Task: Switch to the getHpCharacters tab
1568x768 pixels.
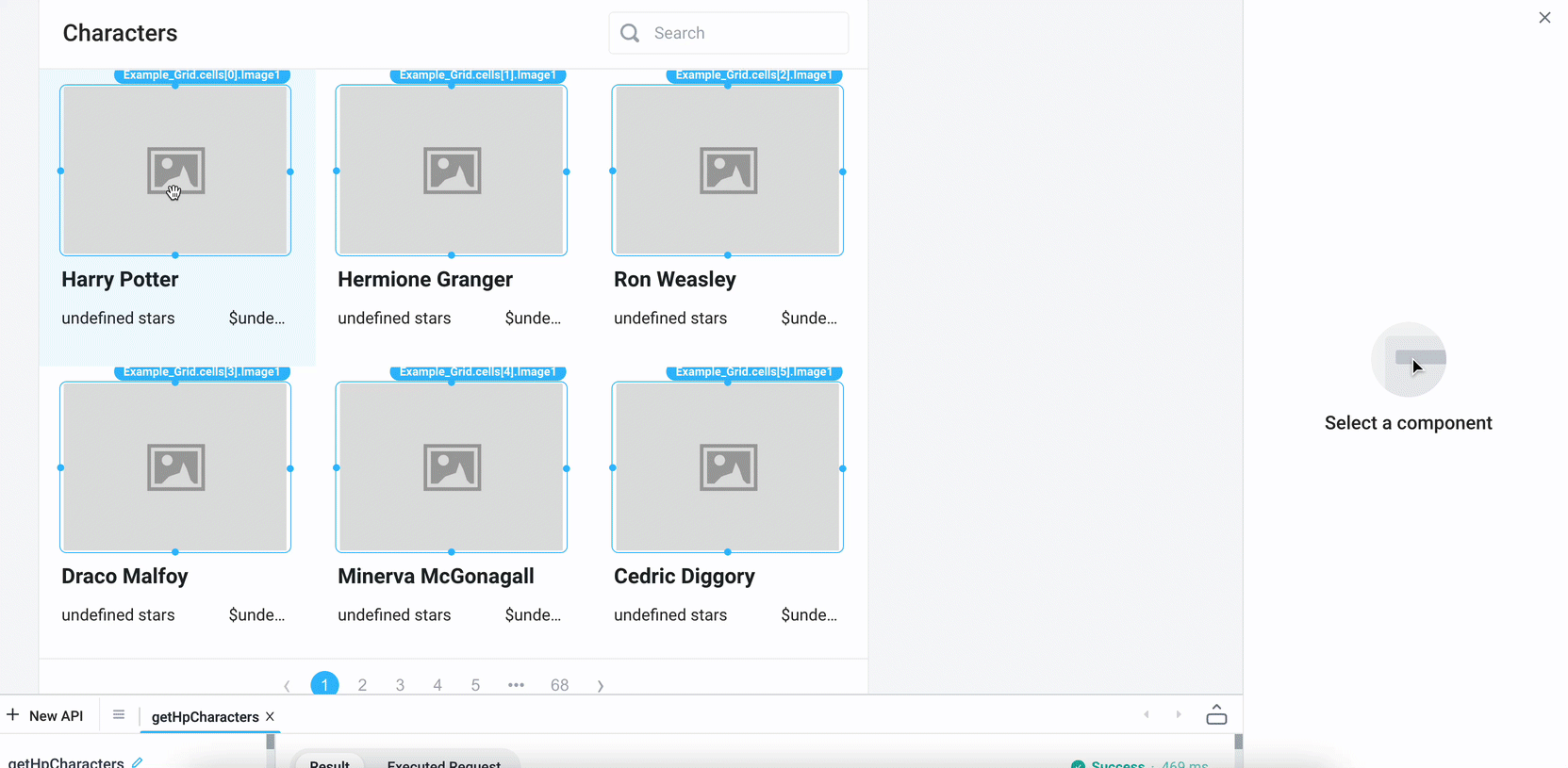Action: pyautogui.click(x=205, y=717)
